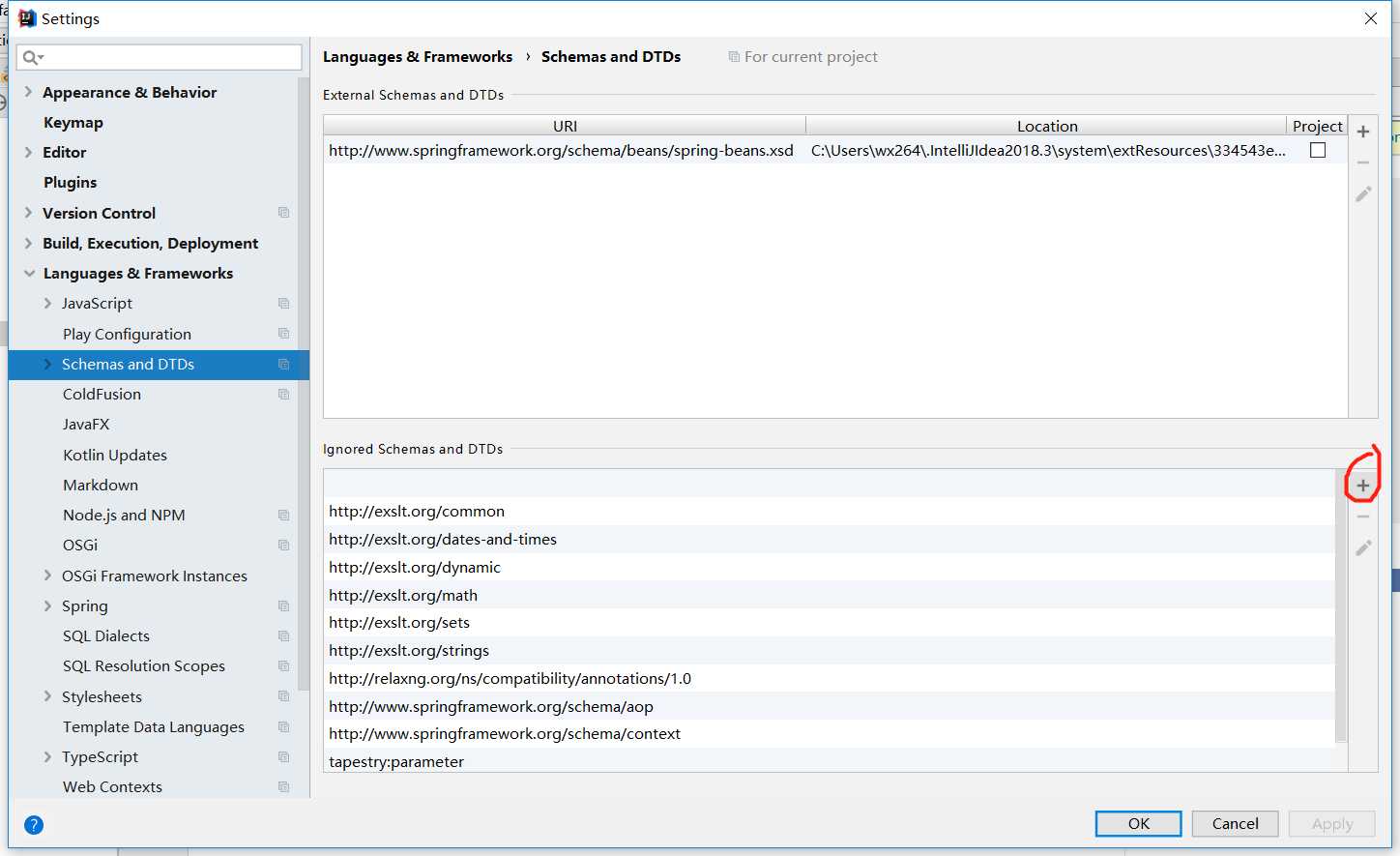Add a new ignored schema entry
The width and height of the screenshot is (1400, 856).
tap(1363, 486)
